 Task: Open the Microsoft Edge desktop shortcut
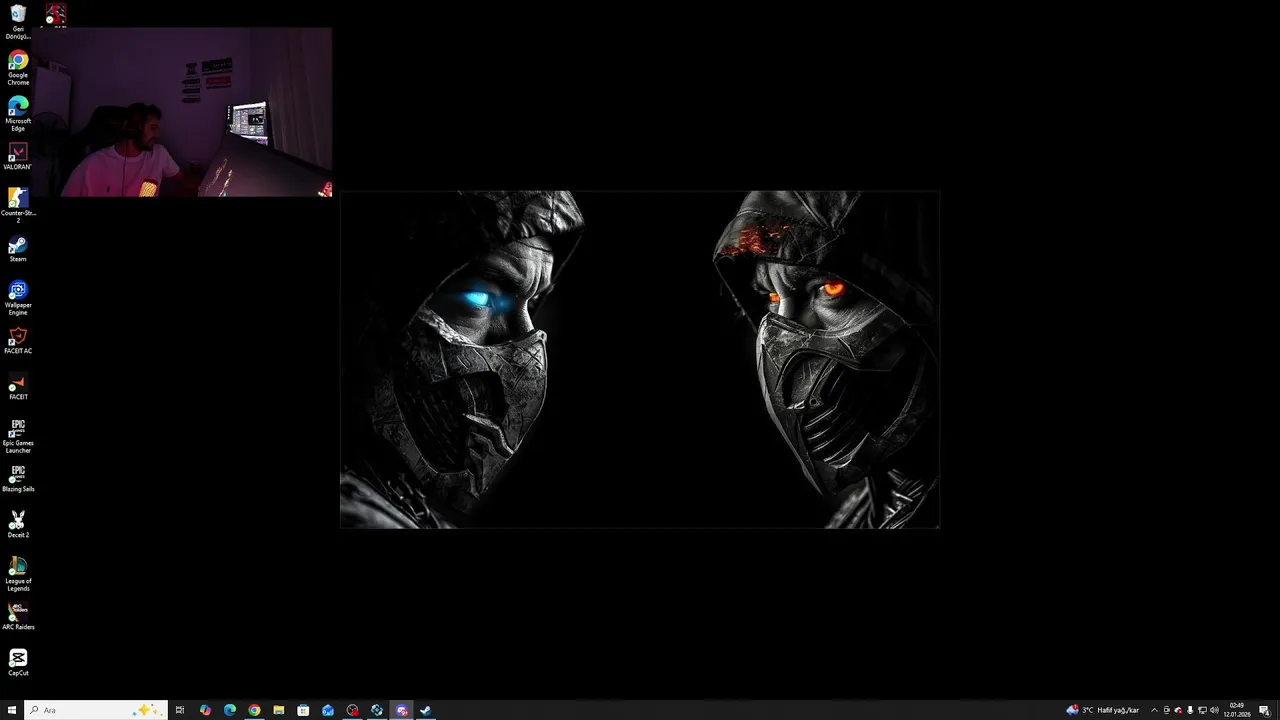click(x=18, y=113)
